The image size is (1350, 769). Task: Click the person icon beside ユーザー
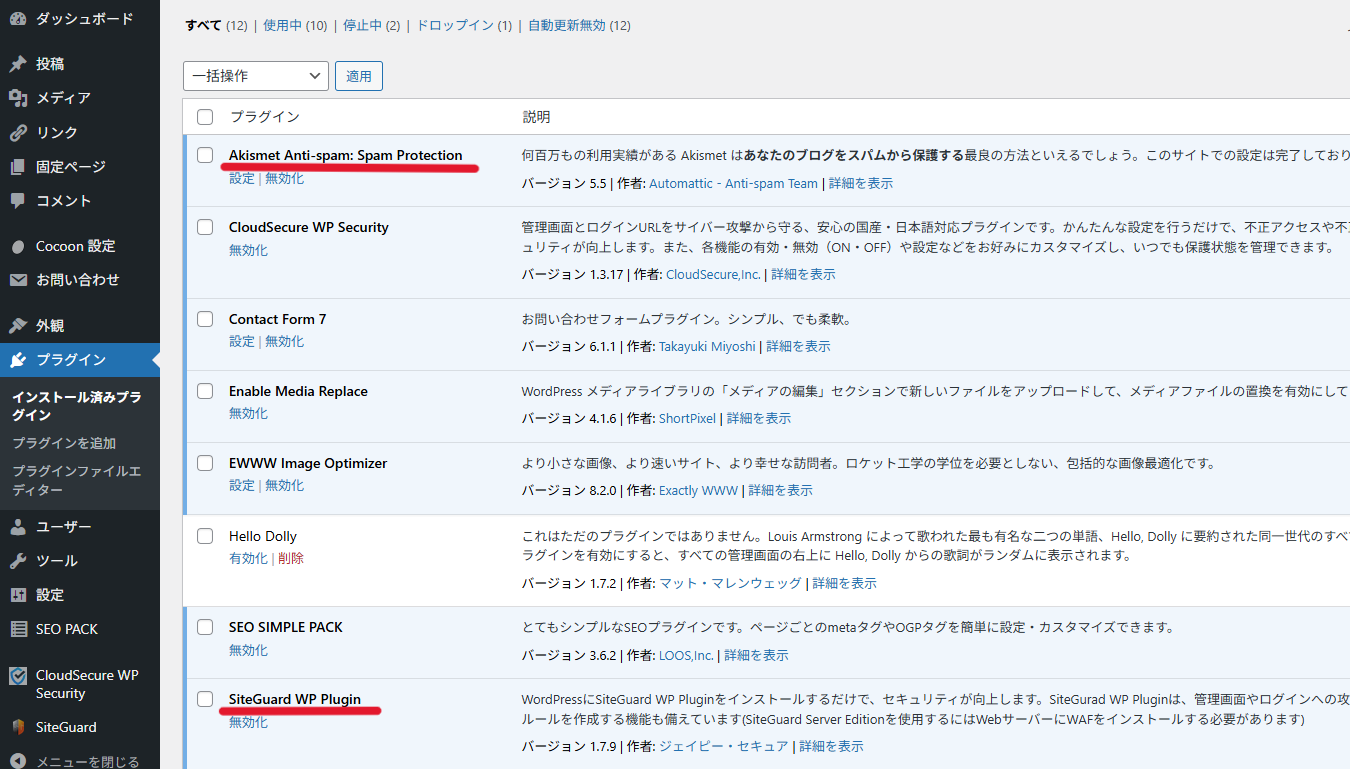[18, 527]
